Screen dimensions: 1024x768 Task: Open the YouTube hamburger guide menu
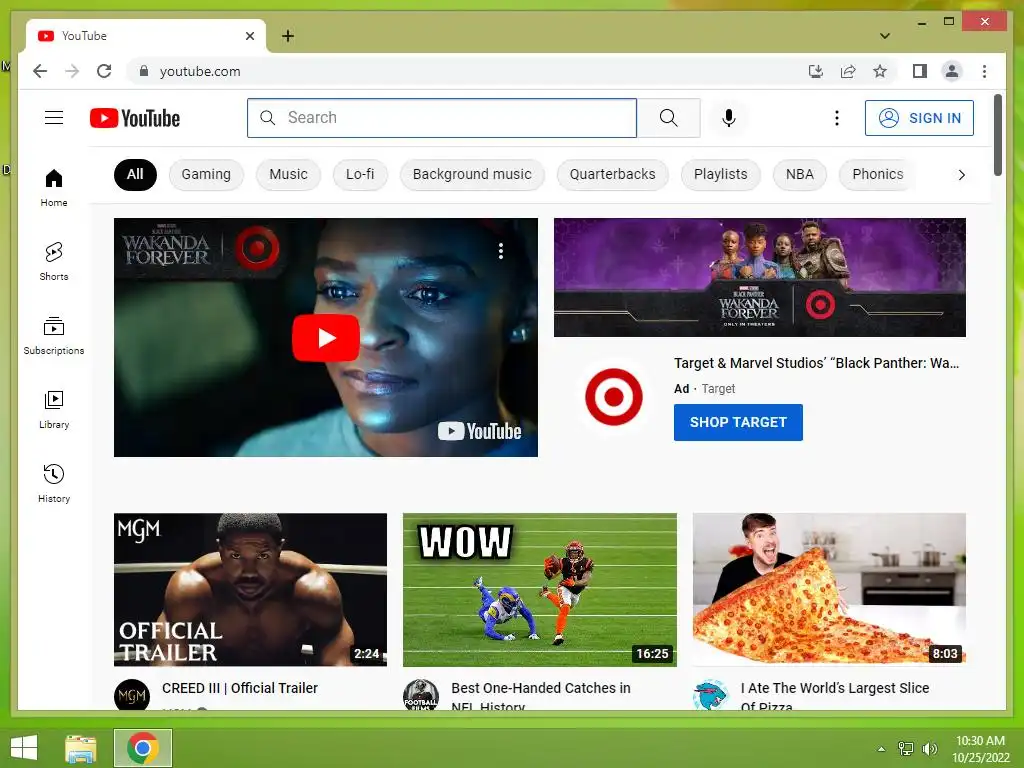coord(54,118)
